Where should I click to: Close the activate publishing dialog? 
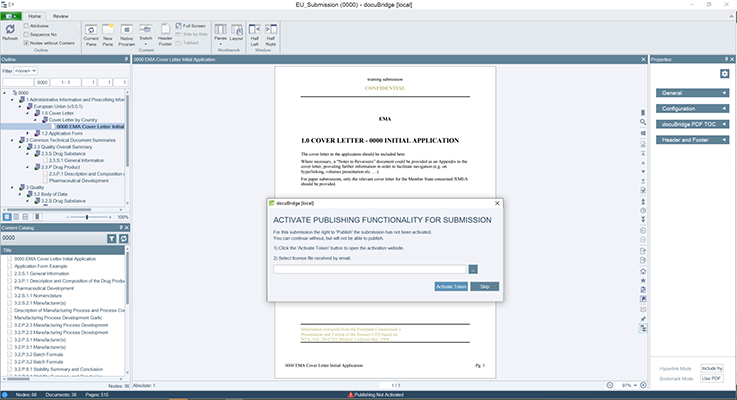[x=497, y=203]
